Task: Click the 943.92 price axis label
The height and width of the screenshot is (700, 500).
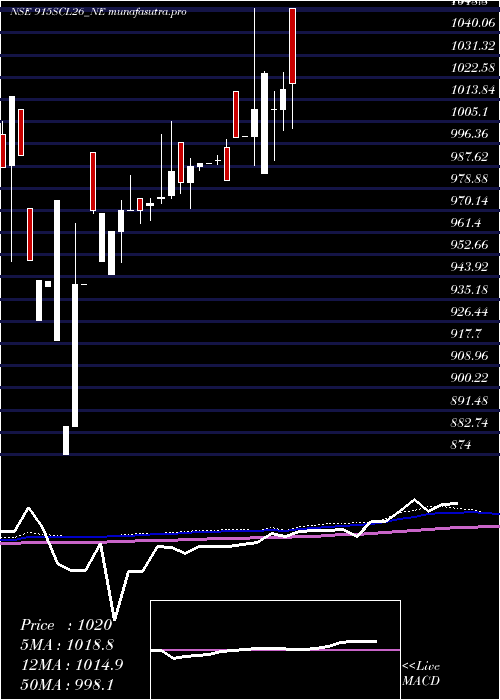Action: click(x=470, y=267)
